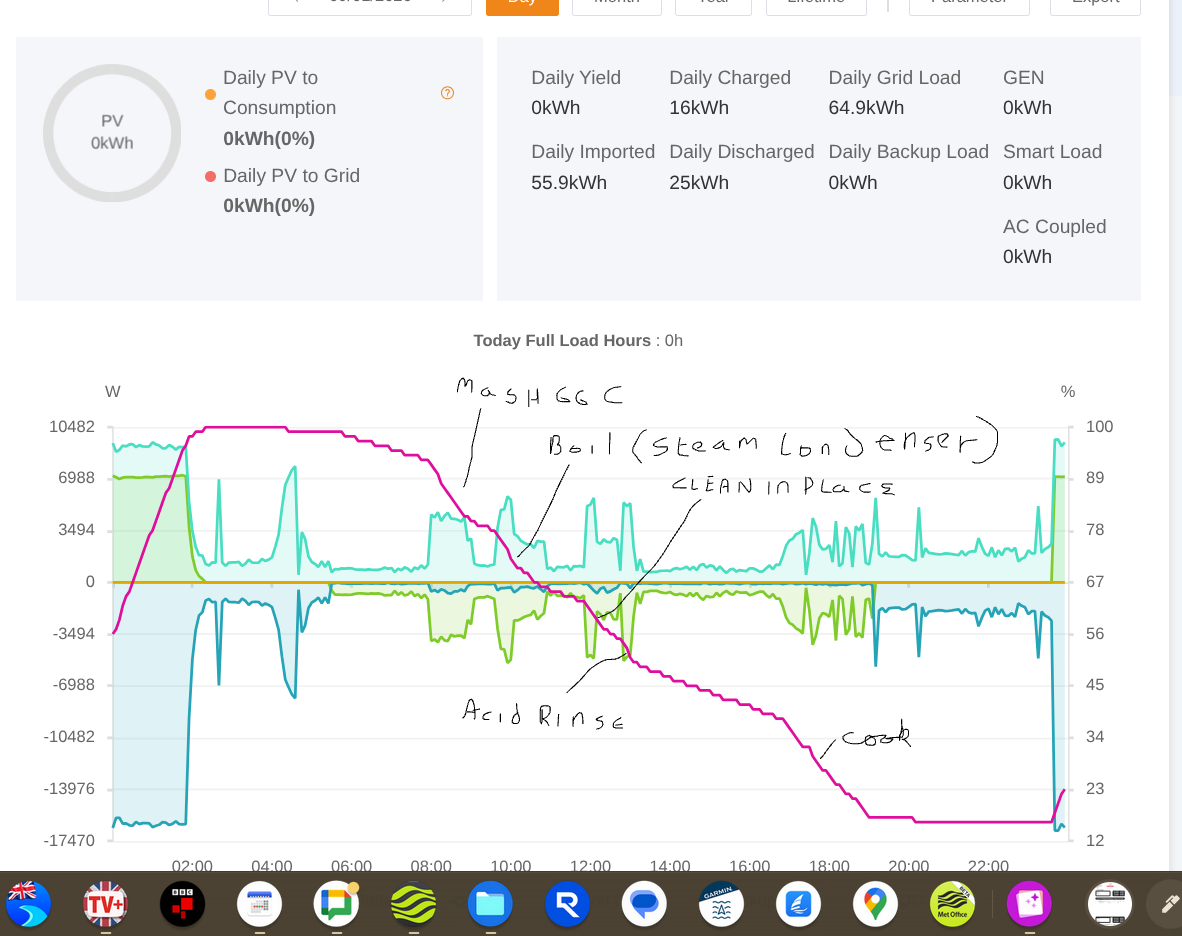
Task: Select the orange Day view tab
Action: pos(522,3)
